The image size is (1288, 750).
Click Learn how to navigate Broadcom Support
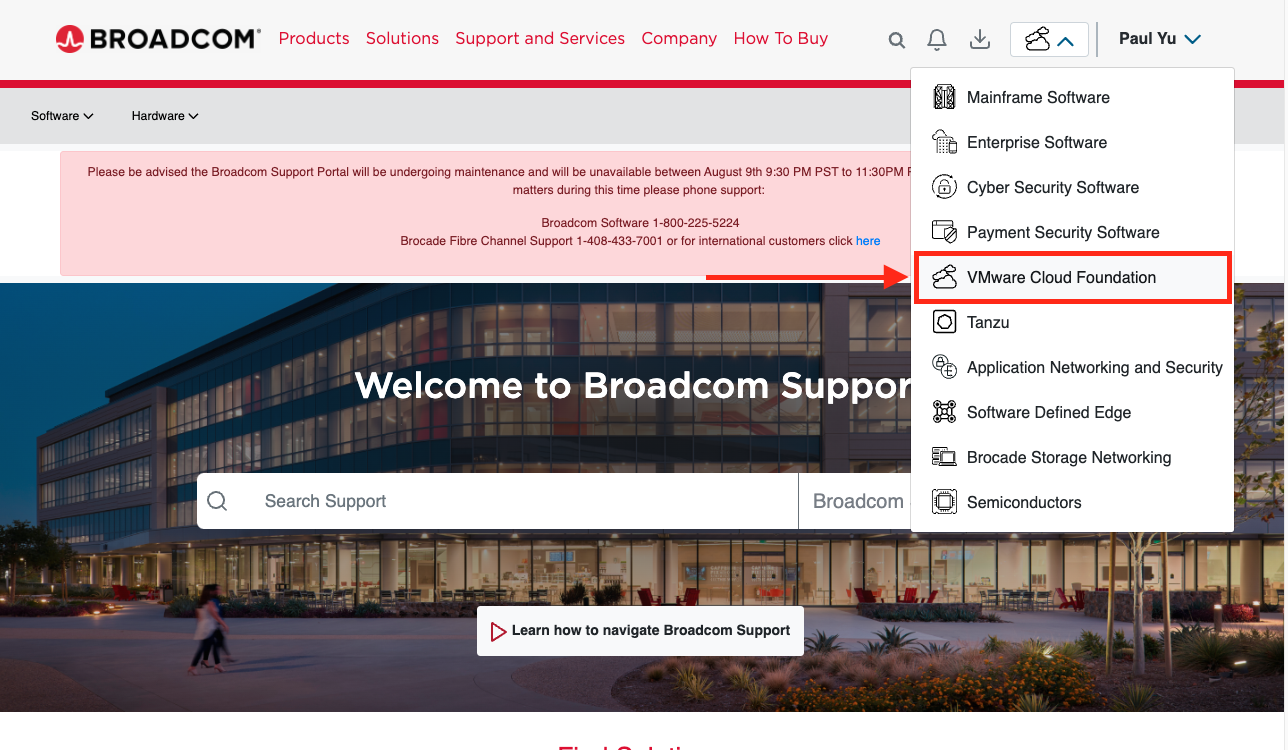coord(640,631)
